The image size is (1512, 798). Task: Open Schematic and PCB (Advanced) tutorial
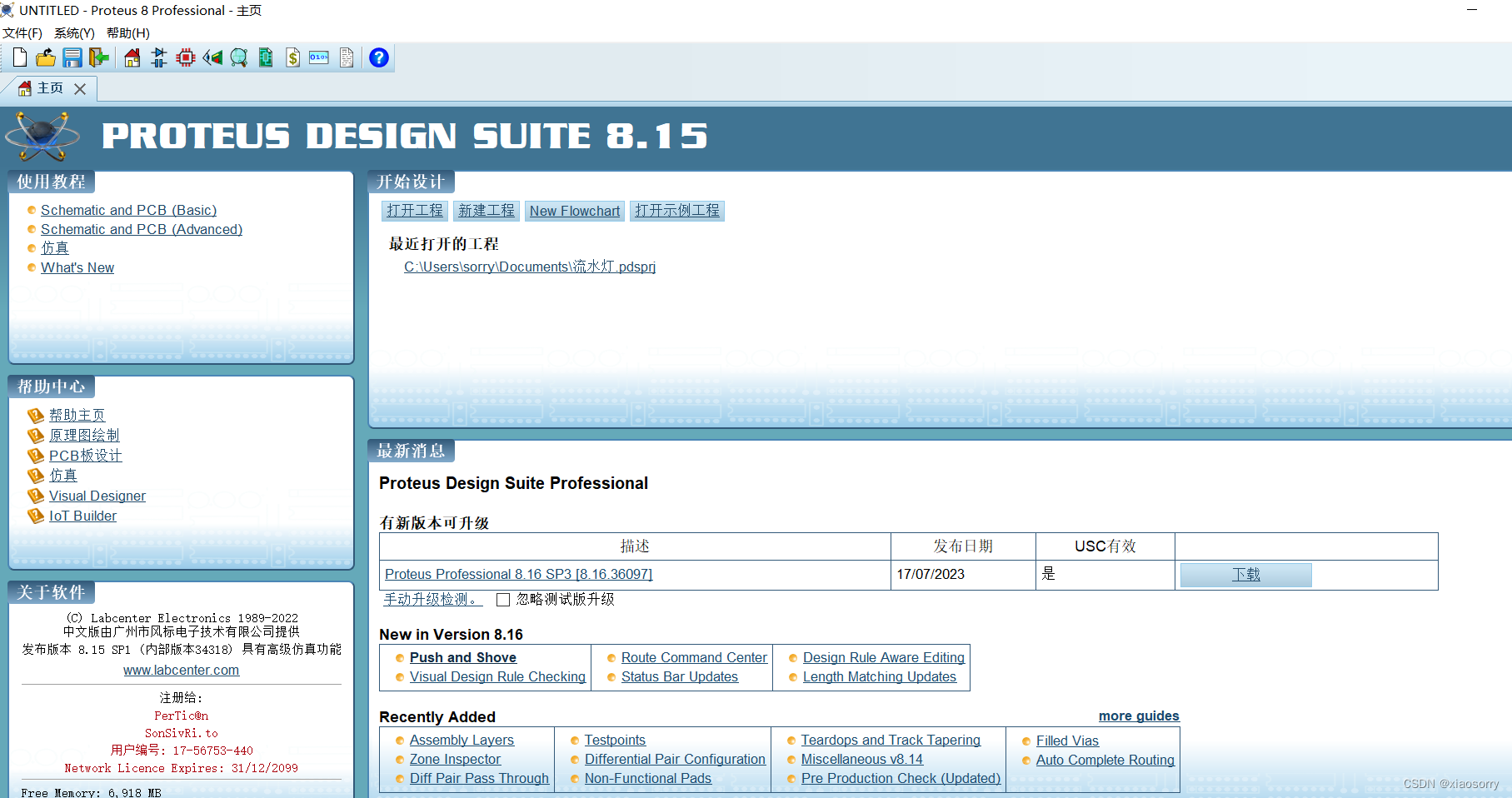pos(142,229)
